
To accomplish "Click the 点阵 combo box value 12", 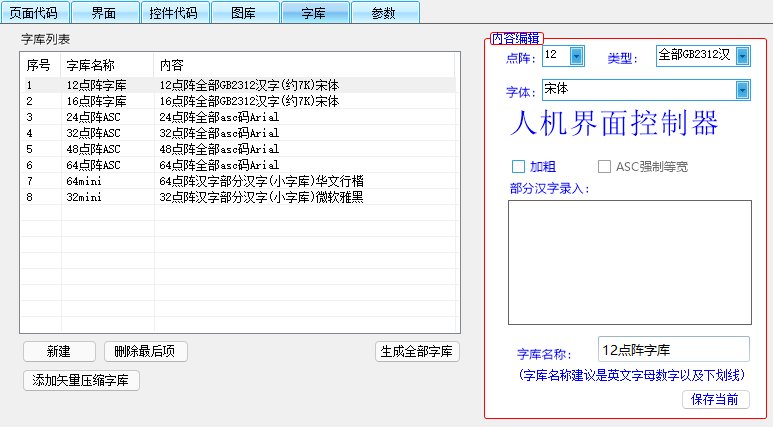I will point(563,56).
